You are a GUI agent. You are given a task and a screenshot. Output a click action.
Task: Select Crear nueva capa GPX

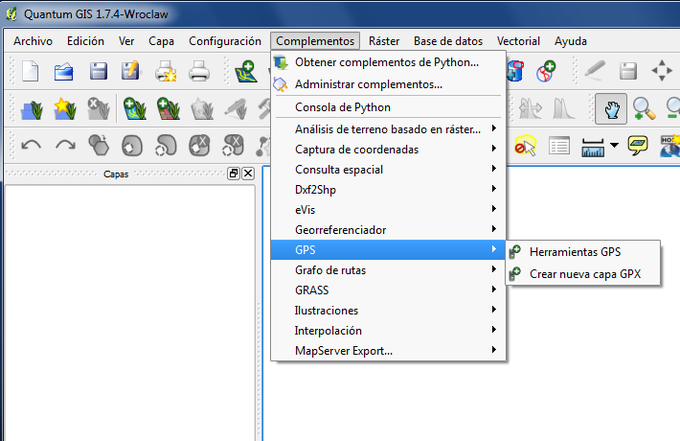[x=583, y=274]
